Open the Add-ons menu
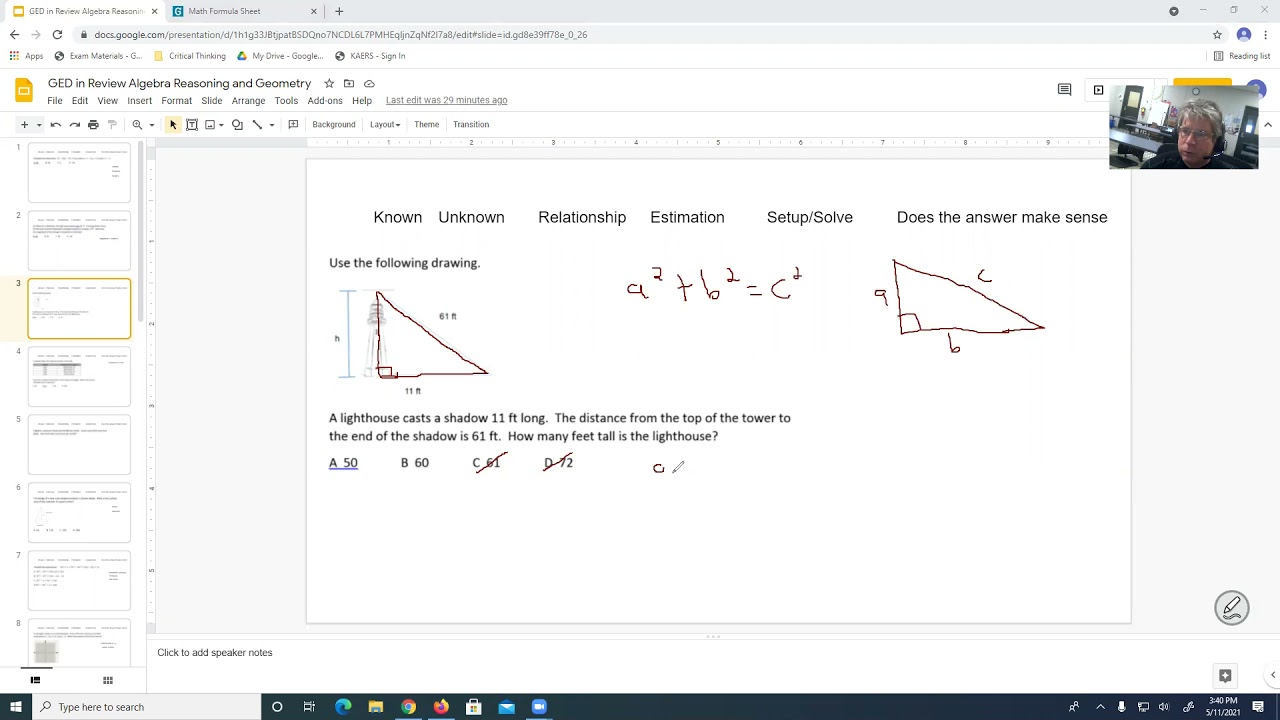Screen dimensions: 1280x720 (x=325, y=101)
